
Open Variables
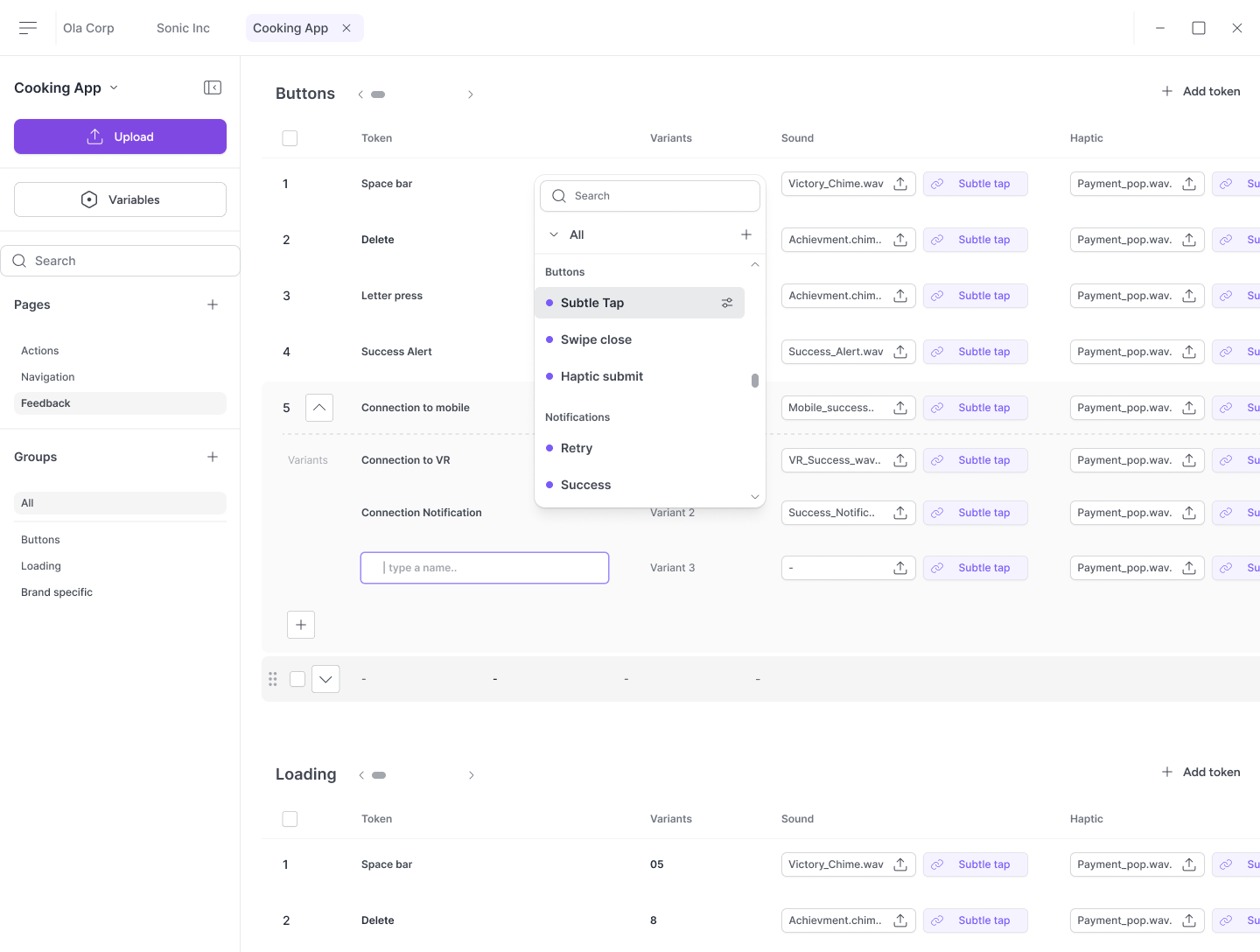pos(120,199)
